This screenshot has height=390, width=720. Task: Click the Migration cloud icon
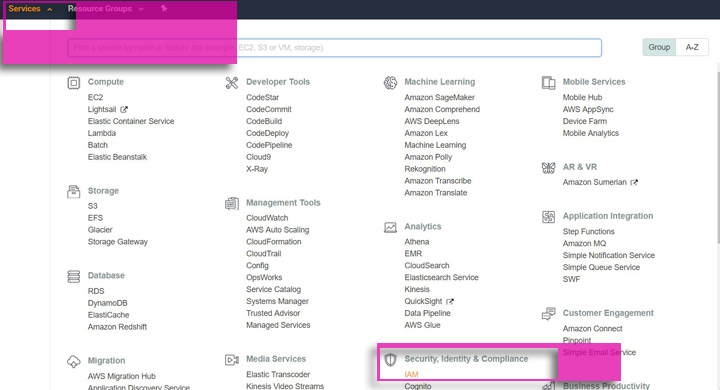coord(73,362)
